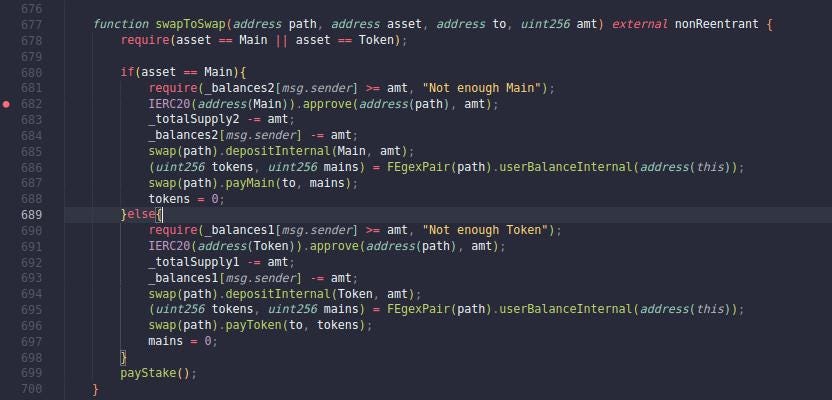Place cursor on payToken call
Screen dimensions: 832x400
click(x=252, y=325)
